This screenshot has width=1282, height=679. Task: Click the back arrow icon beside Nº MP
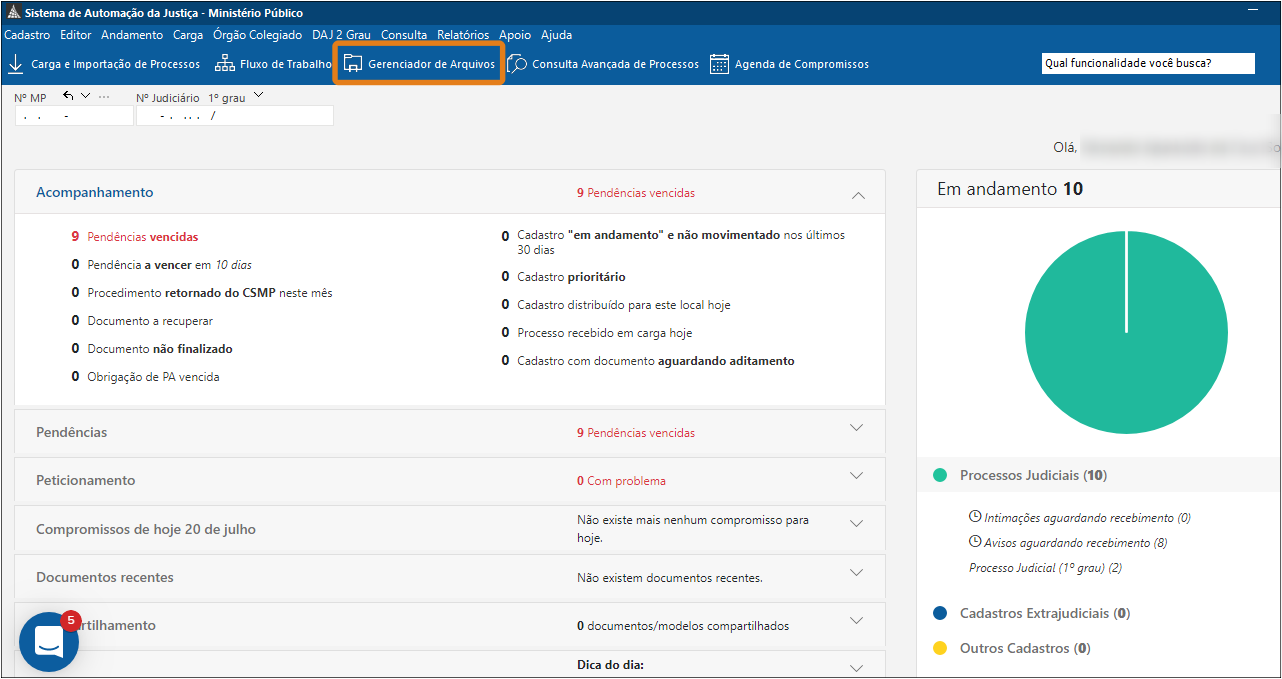[68, 96]
